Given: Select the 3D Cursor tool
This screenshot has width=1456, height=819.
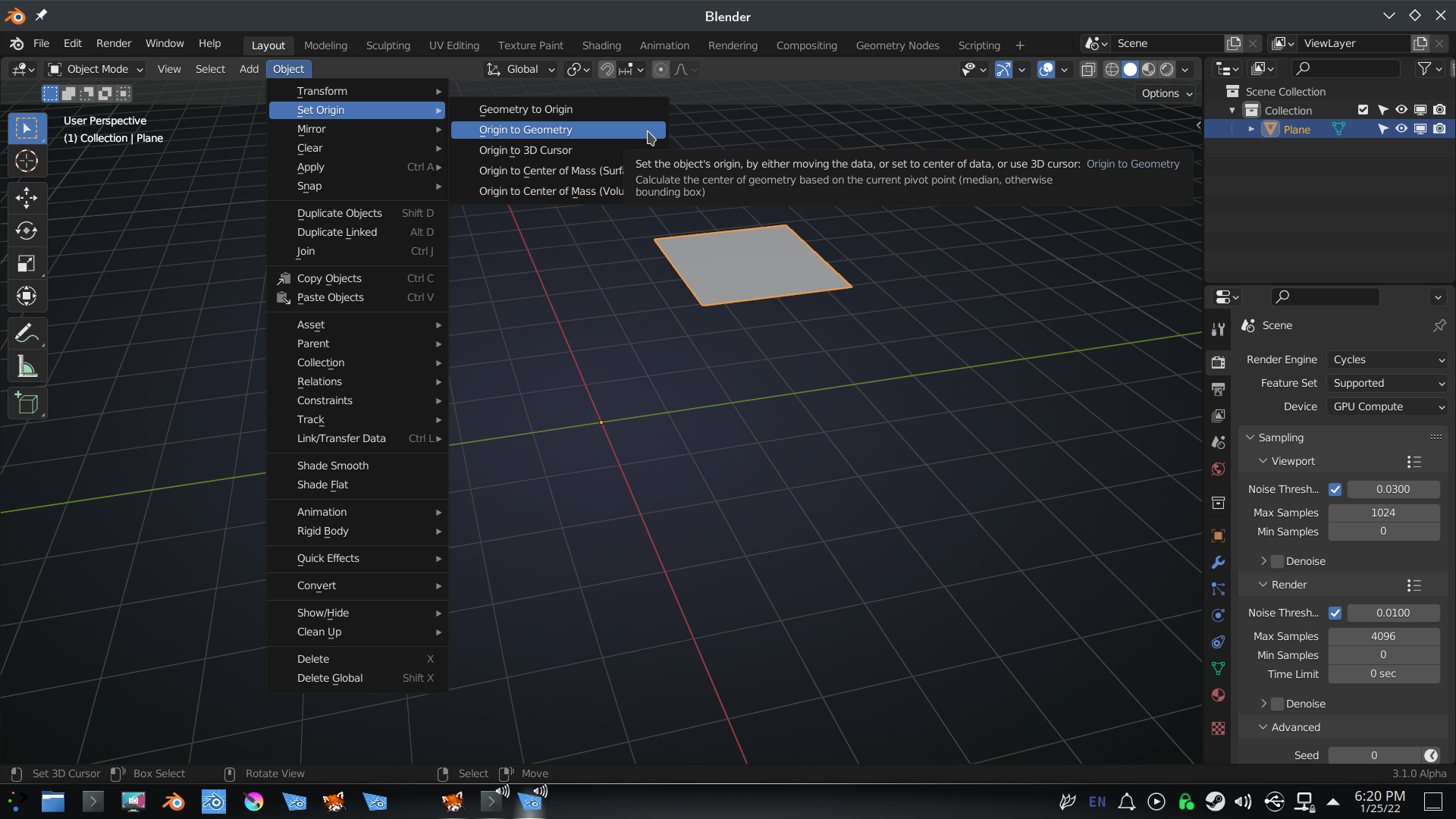Looking at the screenshot, I should (x=27, y=162).
